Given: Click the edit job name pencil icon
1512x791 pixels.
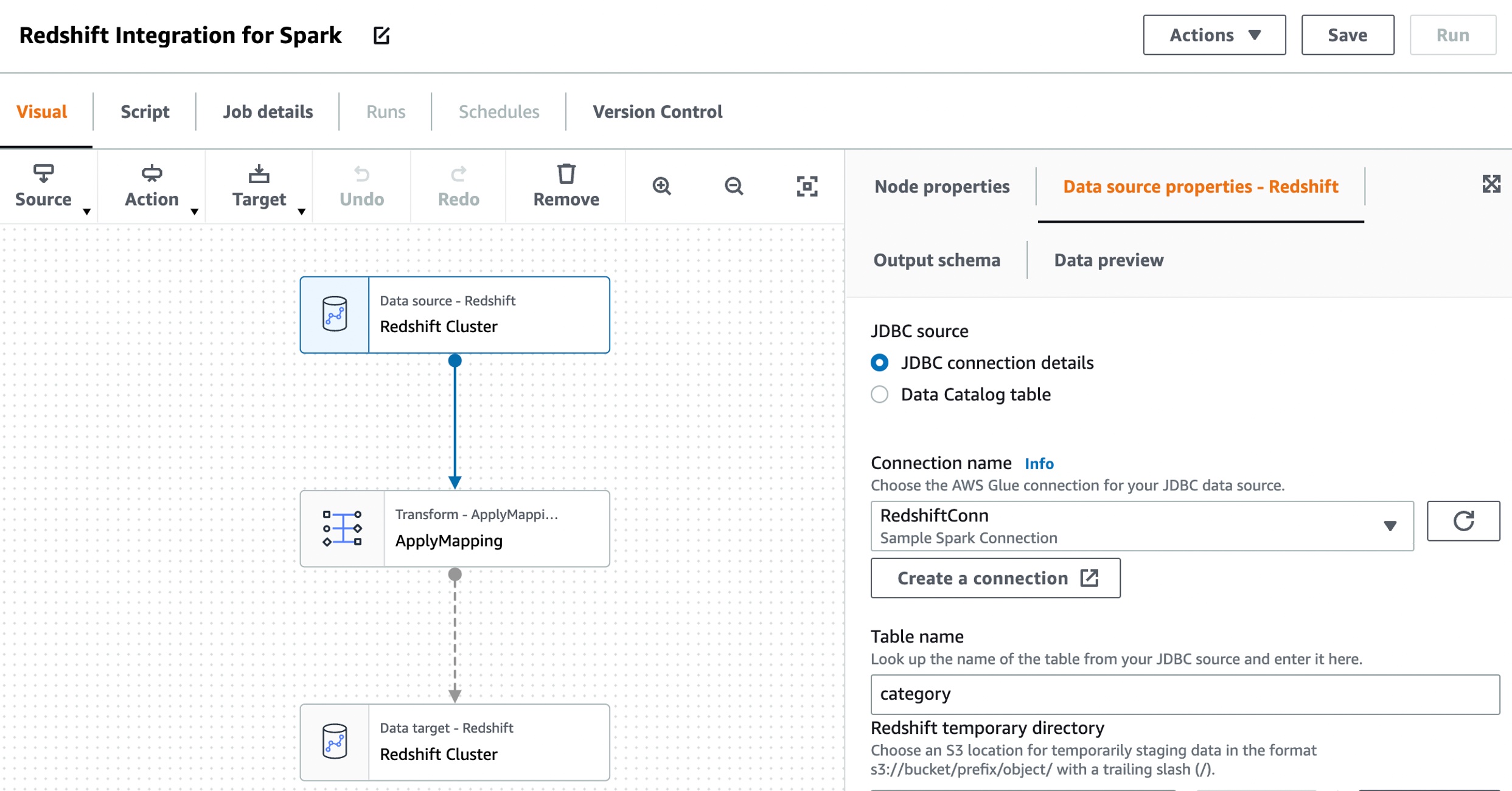Looking at the screenshot, I should (381, 36).
